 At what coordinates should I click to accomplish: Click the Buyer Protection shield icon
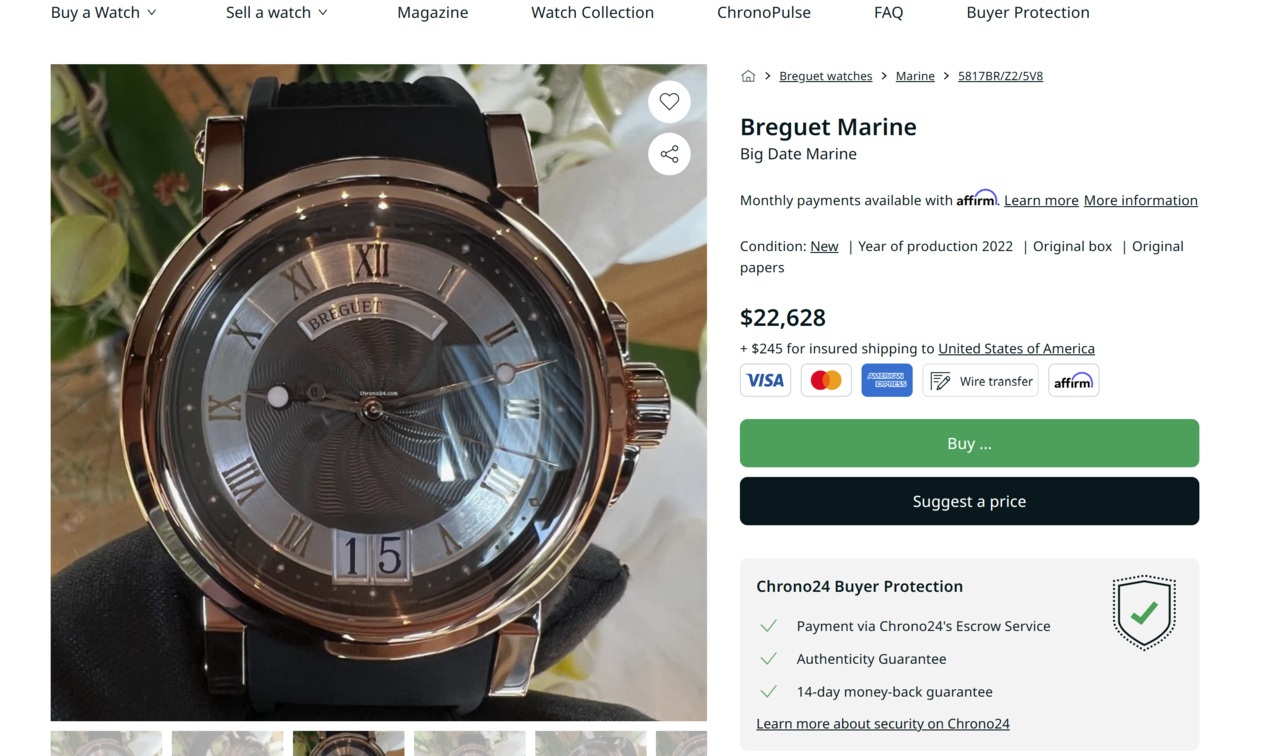(x=1144, y=612)
